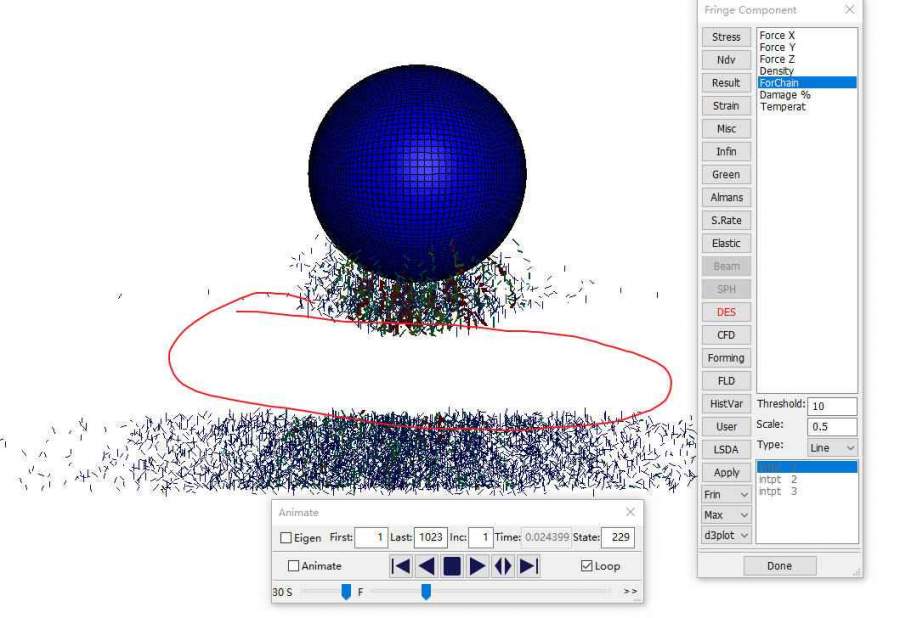Choose Force X from the component list
This screenshot has width=900, height=618.
777,35
